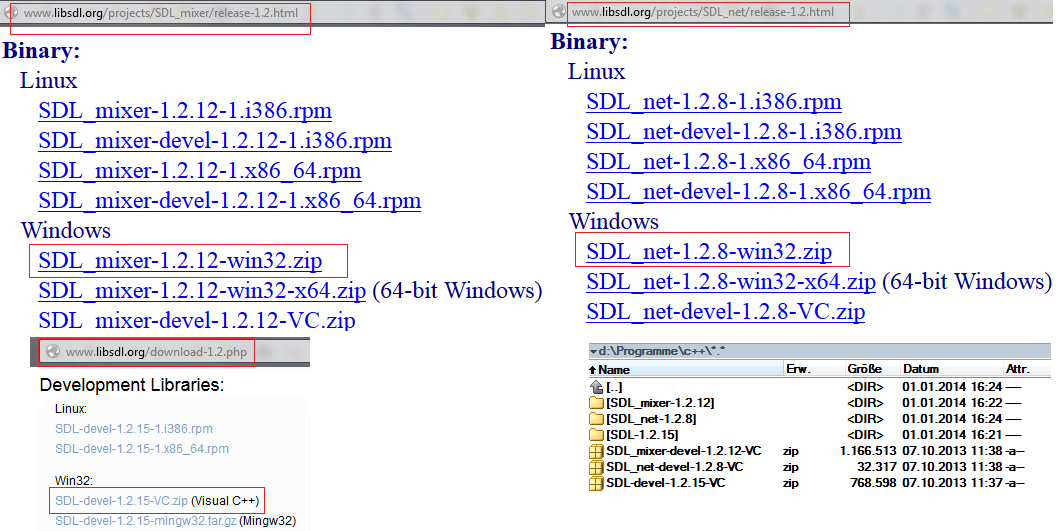Viewport: 1058px width, 531px height.
Task: Click SDL_net-devel-1.2.8-VC file name
Action: (x=675, y=468)
